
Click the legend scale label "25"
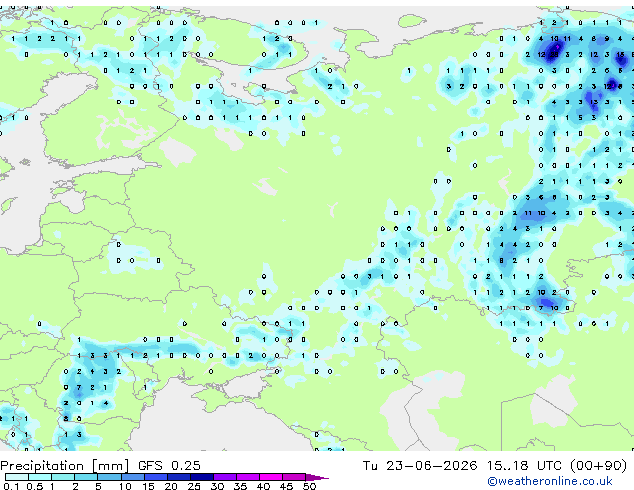(194, 486)
